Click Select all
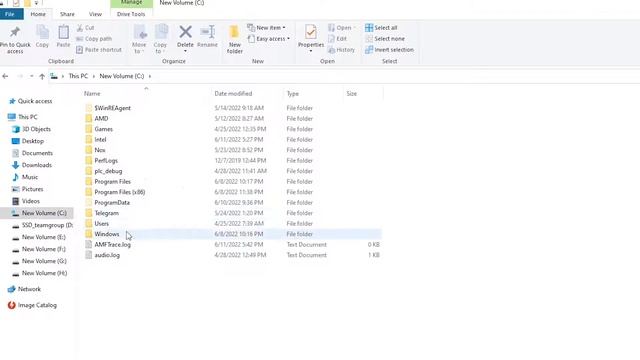The height and width of the screenshot is (360, 640). point(381,28)
